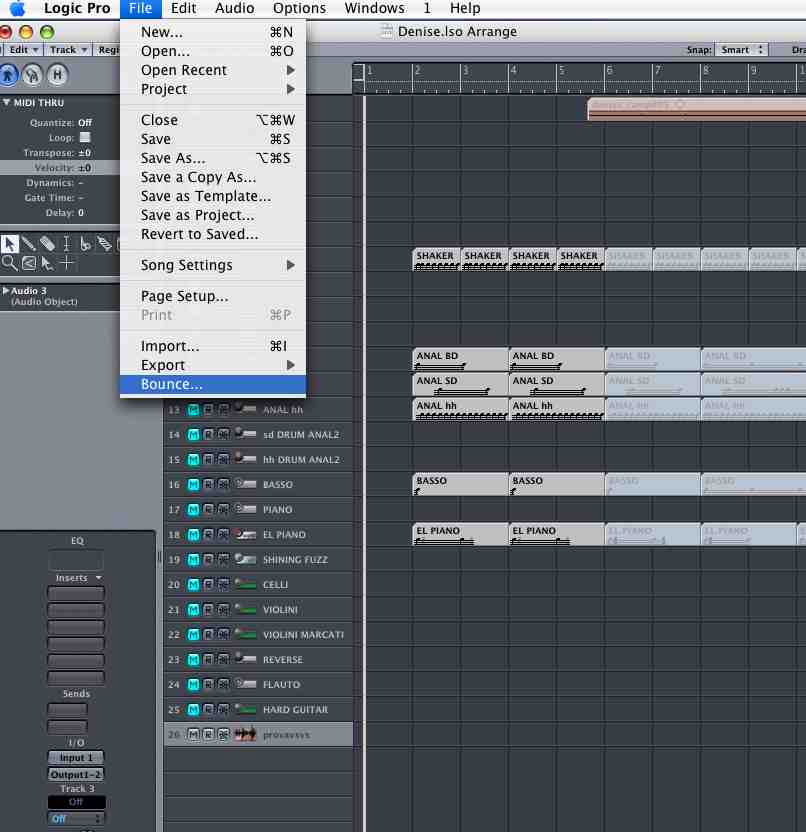Click the instrument icon on FLAUTO track
This screenshot has width=806, height=832.
246,684
